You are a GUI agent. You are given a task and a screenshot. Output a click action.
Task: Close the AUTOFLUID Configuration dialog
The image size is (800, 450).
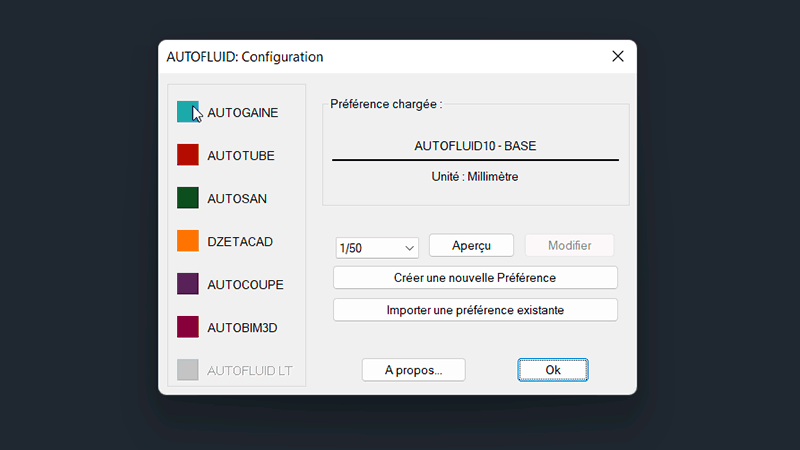618,56
